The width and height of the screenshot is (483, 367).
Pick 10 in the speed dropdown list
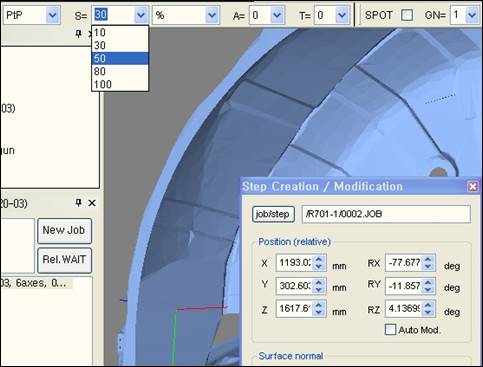coord(120,32)
